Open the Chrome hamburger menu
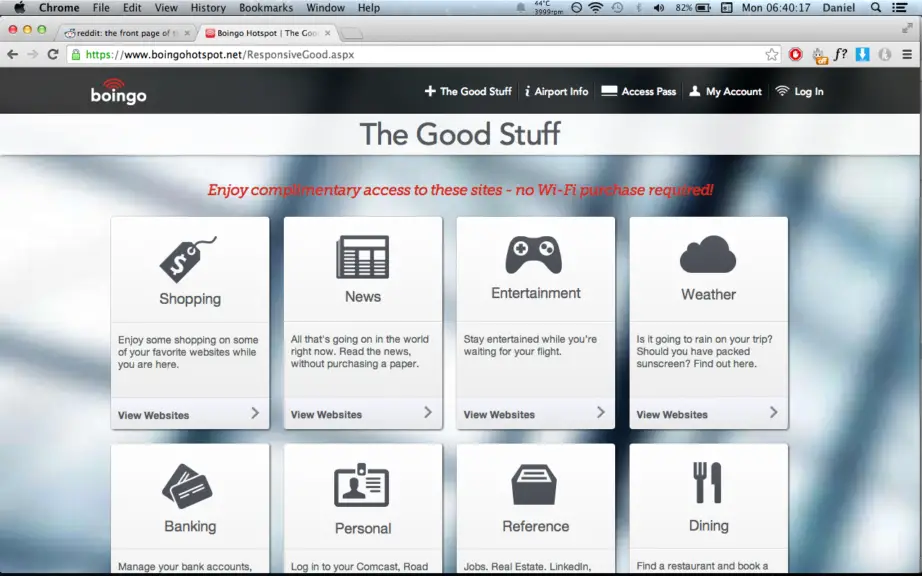 tap(907, 55)
